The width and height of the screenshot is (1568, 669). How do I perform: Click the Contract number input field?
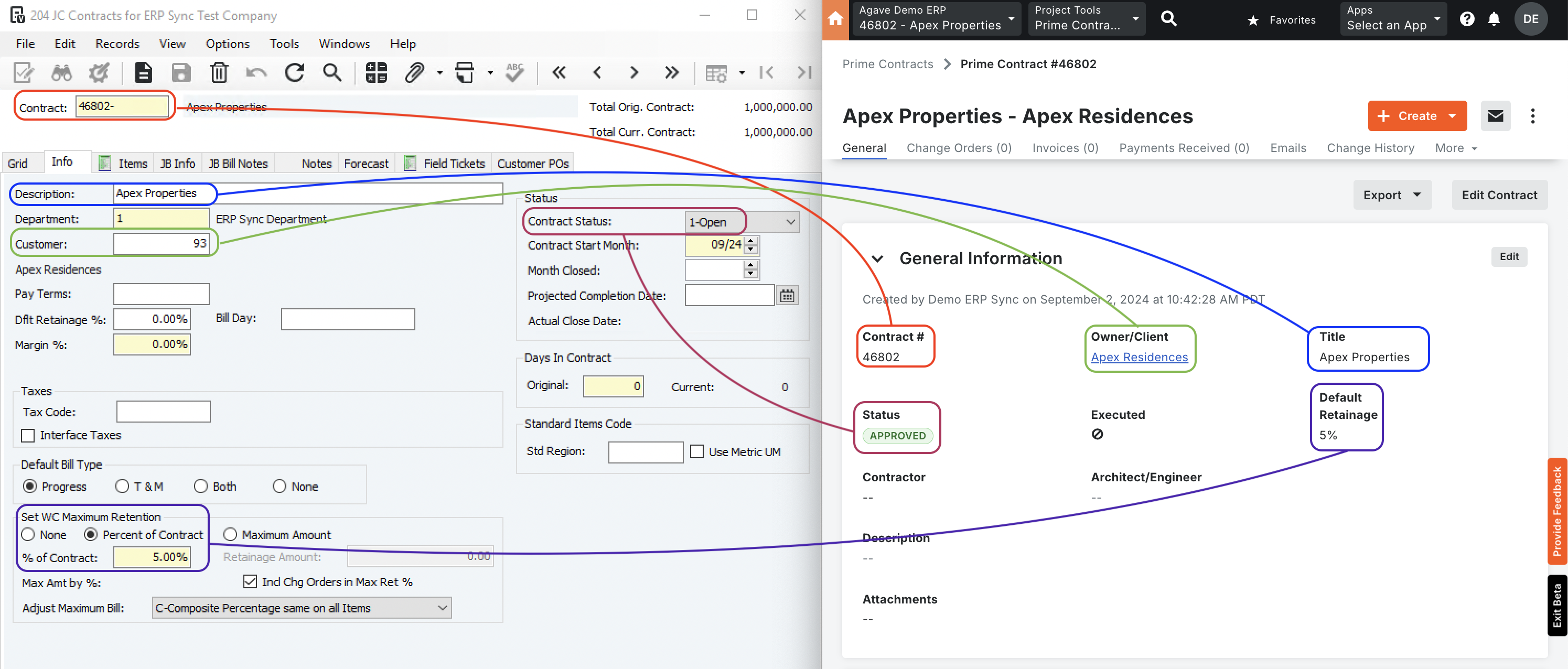122,106
